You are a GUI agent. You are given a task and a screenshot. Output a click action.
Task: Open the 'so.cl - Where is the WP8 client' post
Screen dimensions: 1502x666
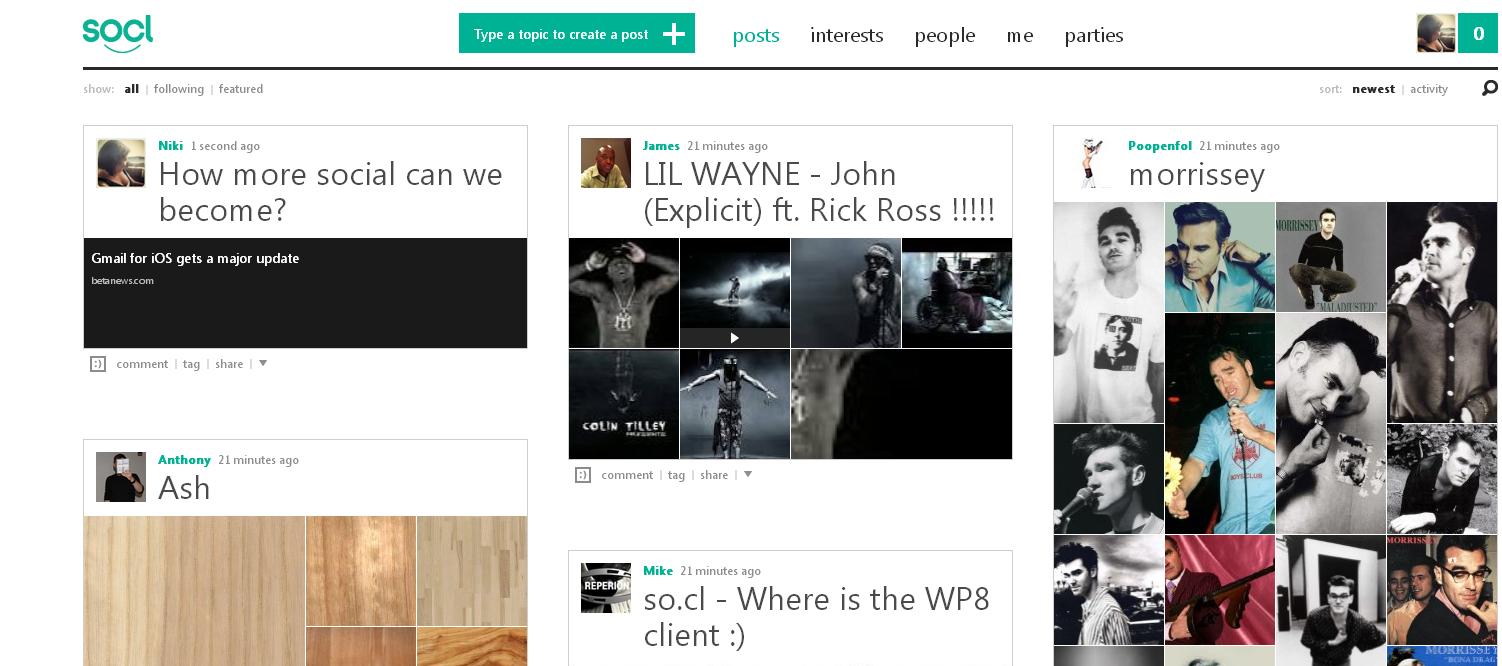[x=817, y=617]
